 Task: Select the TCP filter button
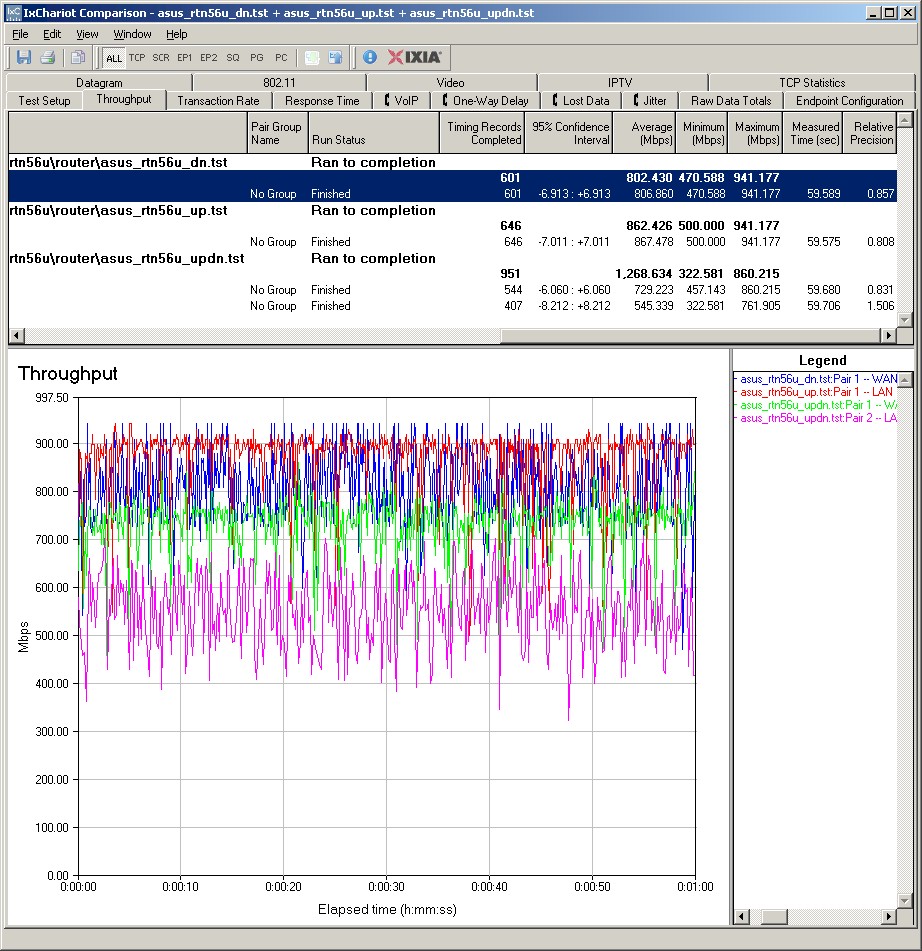pos(137,58)
